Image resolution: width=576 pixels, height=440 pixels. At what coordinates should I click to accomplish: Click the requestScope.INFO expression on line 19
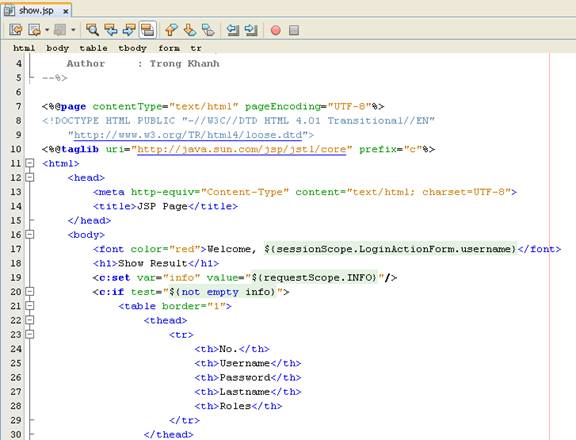pyautogui.click(x=314, y=278)
